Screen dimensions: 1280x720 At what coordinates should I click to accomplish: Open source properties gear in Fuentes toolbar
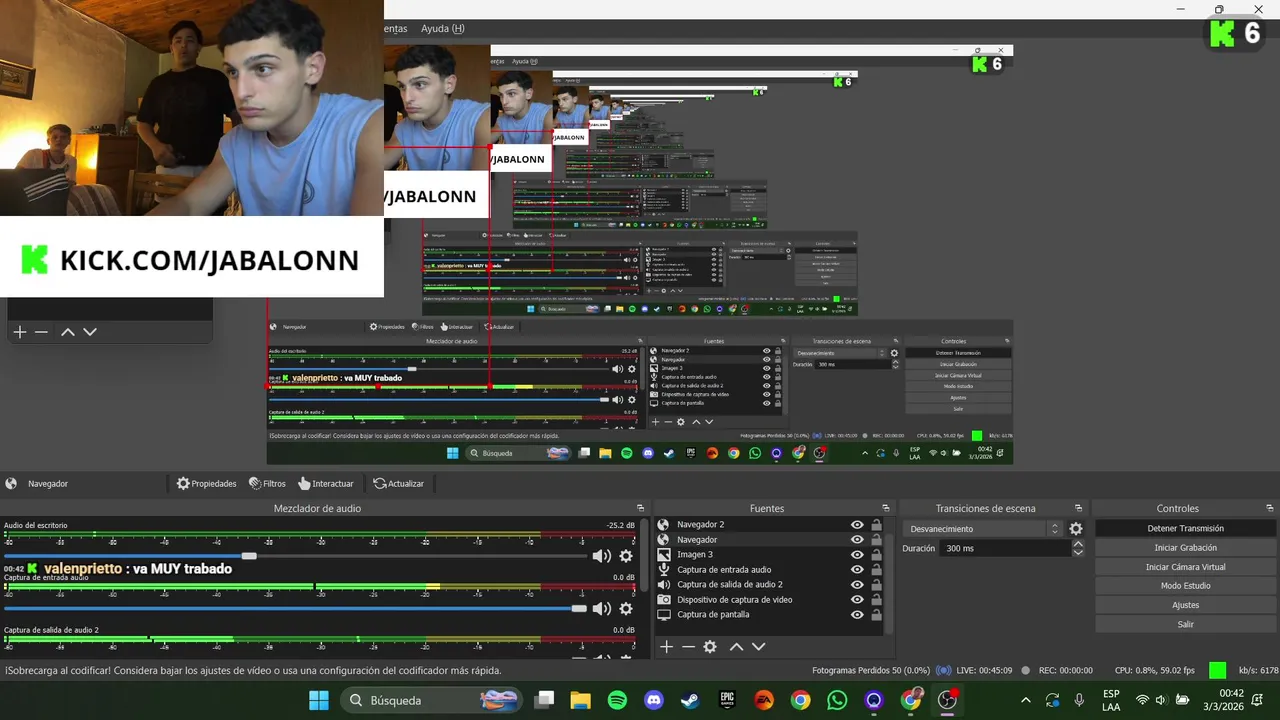click(x=710, y=647)
